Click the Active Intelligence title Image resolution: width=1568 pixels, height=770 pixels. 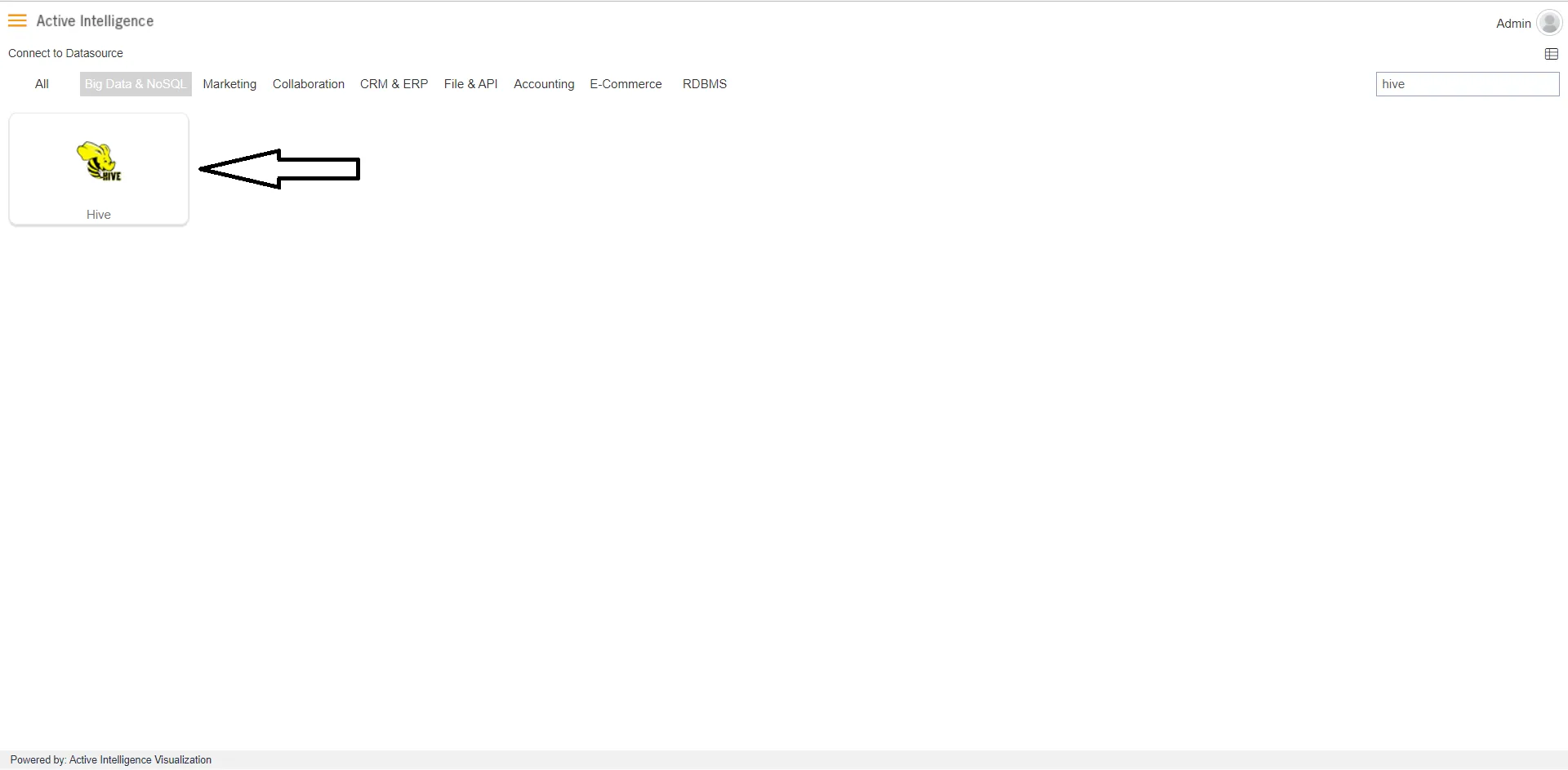[95, 21]
